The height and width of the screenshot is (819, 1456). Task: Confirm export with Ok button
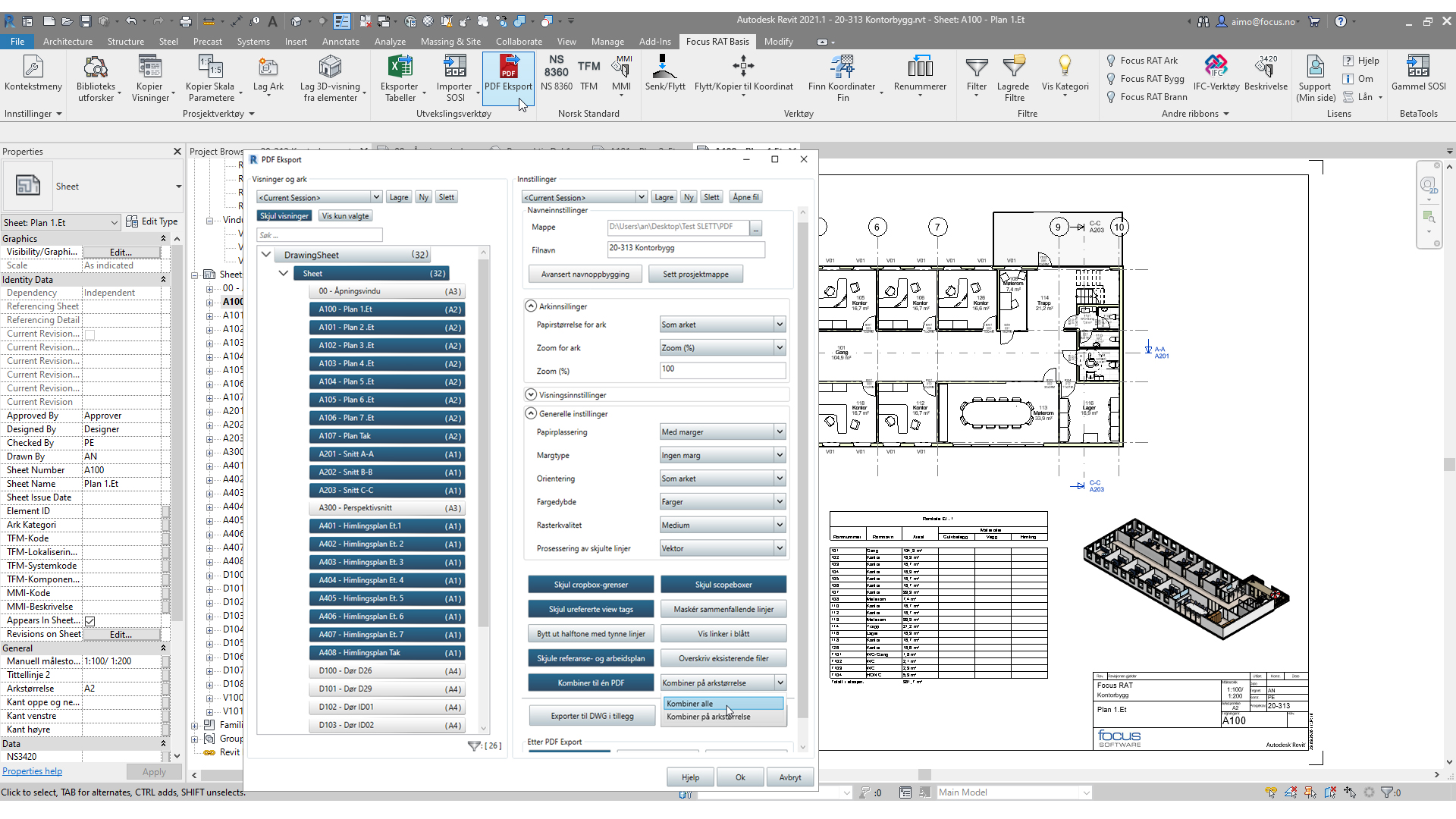click(x=740, y=777)
